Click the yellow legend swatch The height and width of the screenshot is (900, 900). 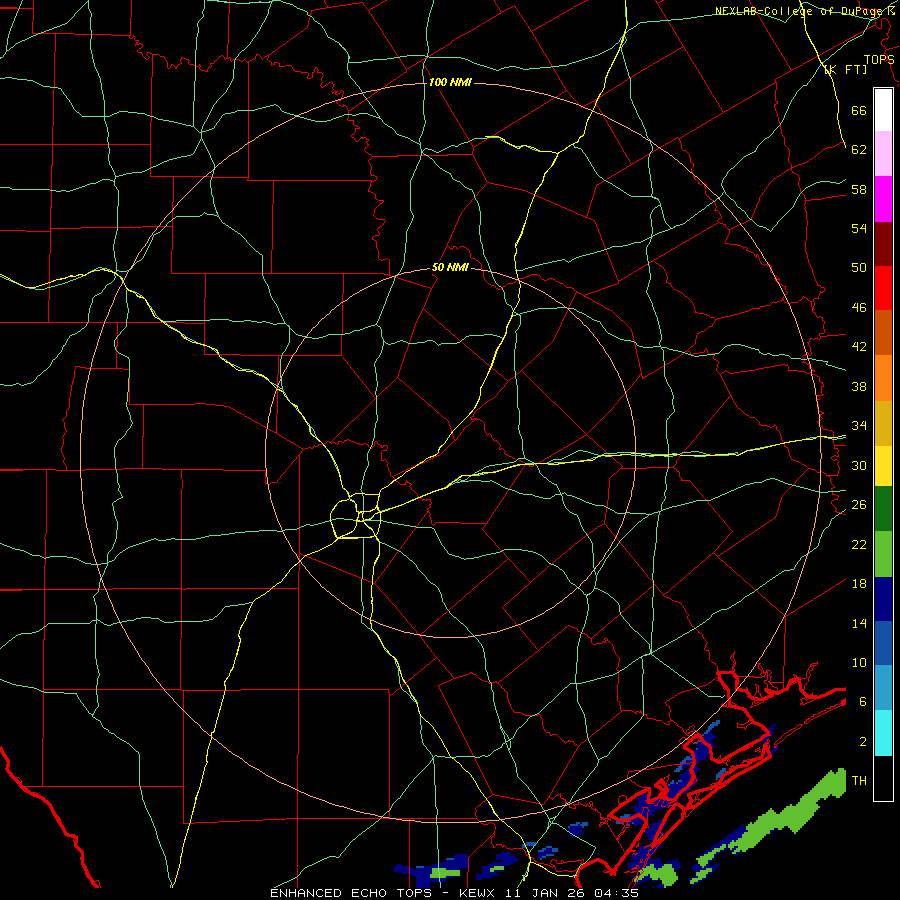point(883,465)
